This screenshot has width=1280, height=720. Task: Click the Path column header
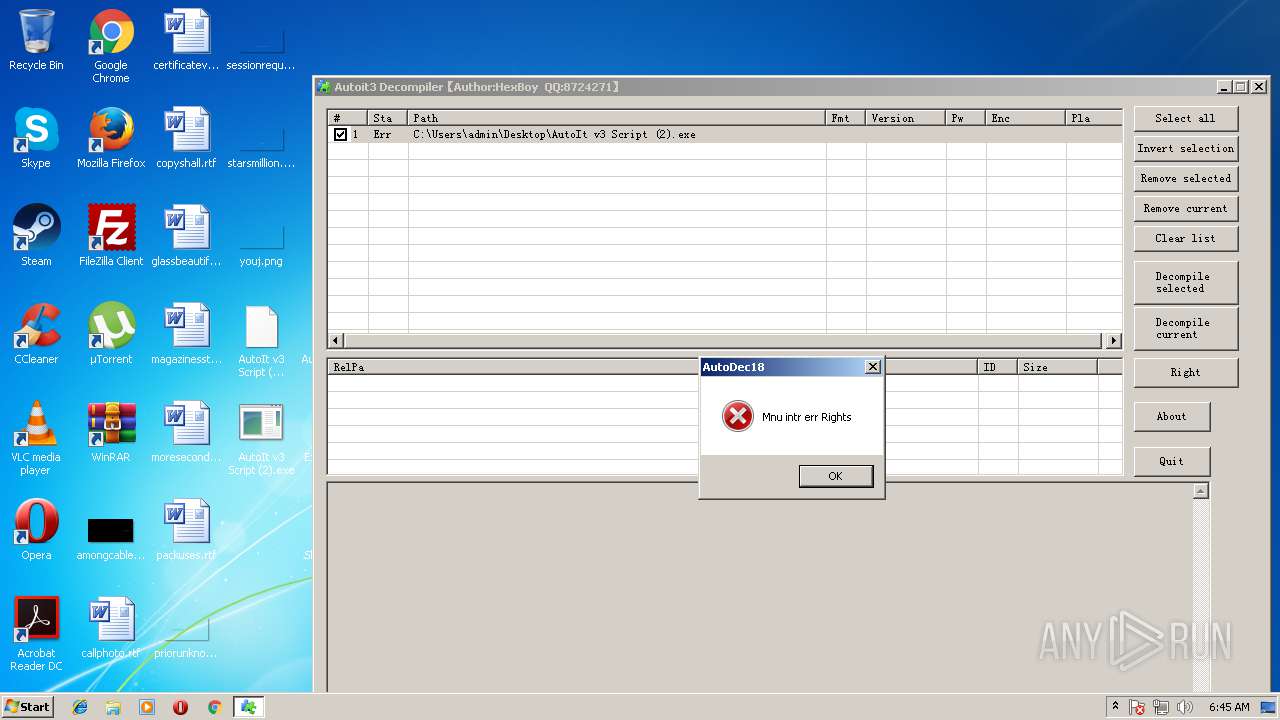tap(617, 118)
